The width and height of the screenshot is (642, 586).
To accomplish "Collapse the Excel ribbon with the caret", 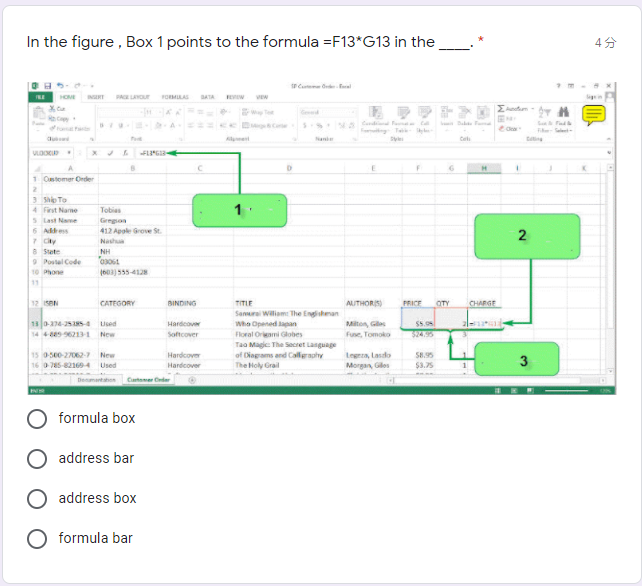I will [x=609, y=139].
